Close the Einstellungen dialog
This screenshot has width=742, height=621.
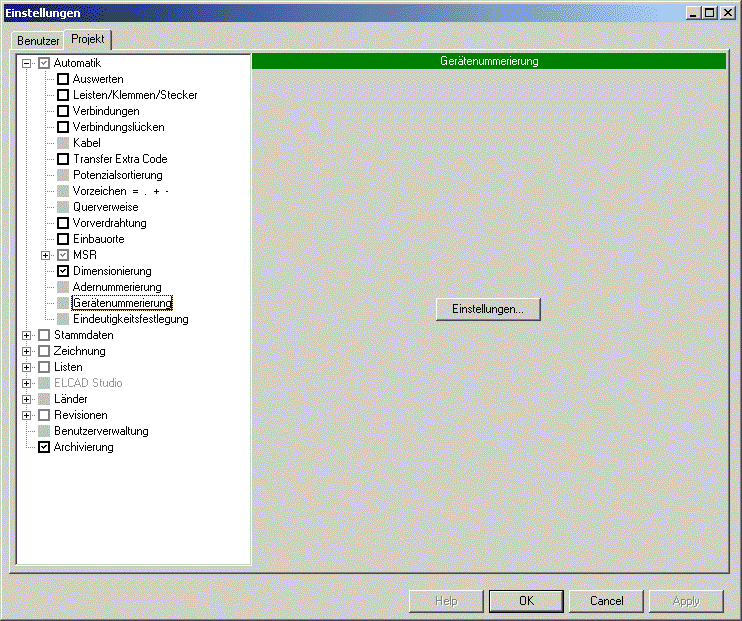pos(727,13)
